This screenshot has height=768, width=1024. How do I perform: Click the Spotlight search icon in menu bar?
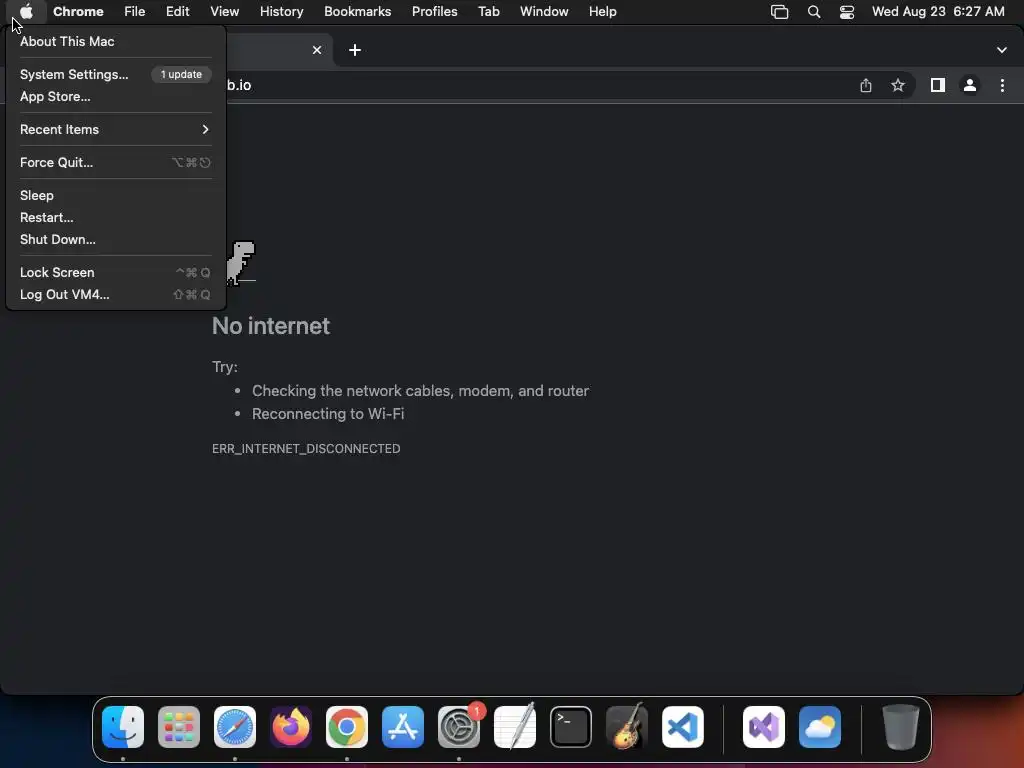pyautogui.click(x=814, y=12)
